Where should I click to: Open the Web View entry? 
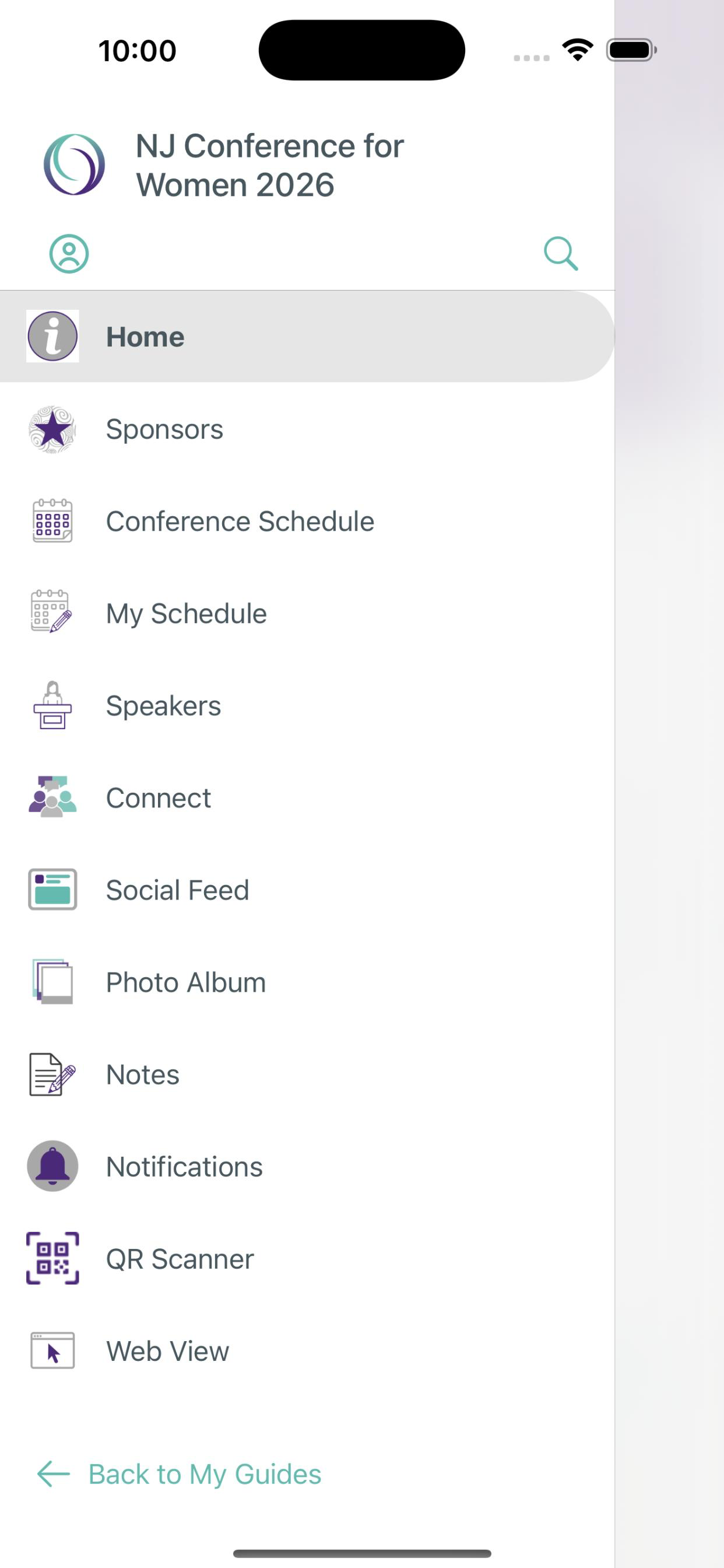pos(307,1350)
